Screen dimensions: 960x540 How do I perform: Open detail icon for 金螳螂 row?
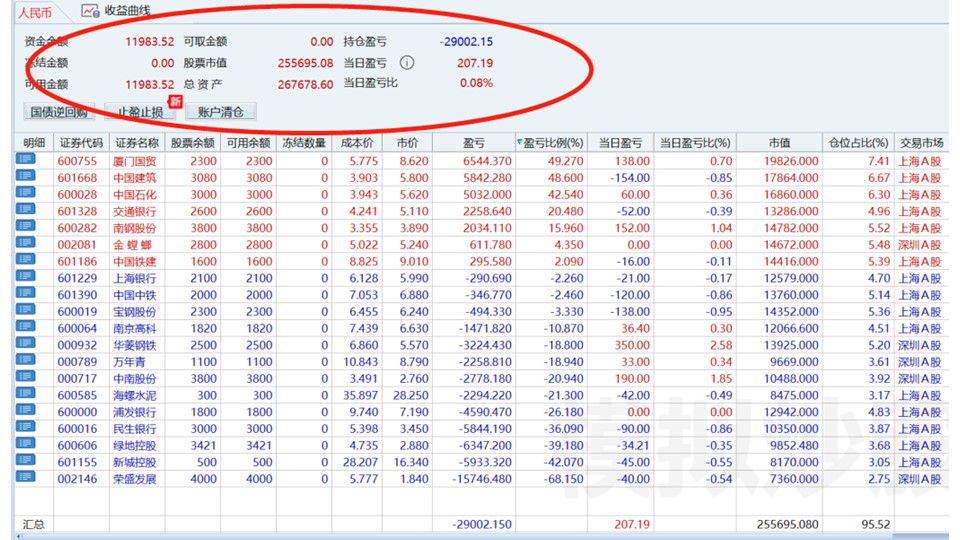click(26, 243)
